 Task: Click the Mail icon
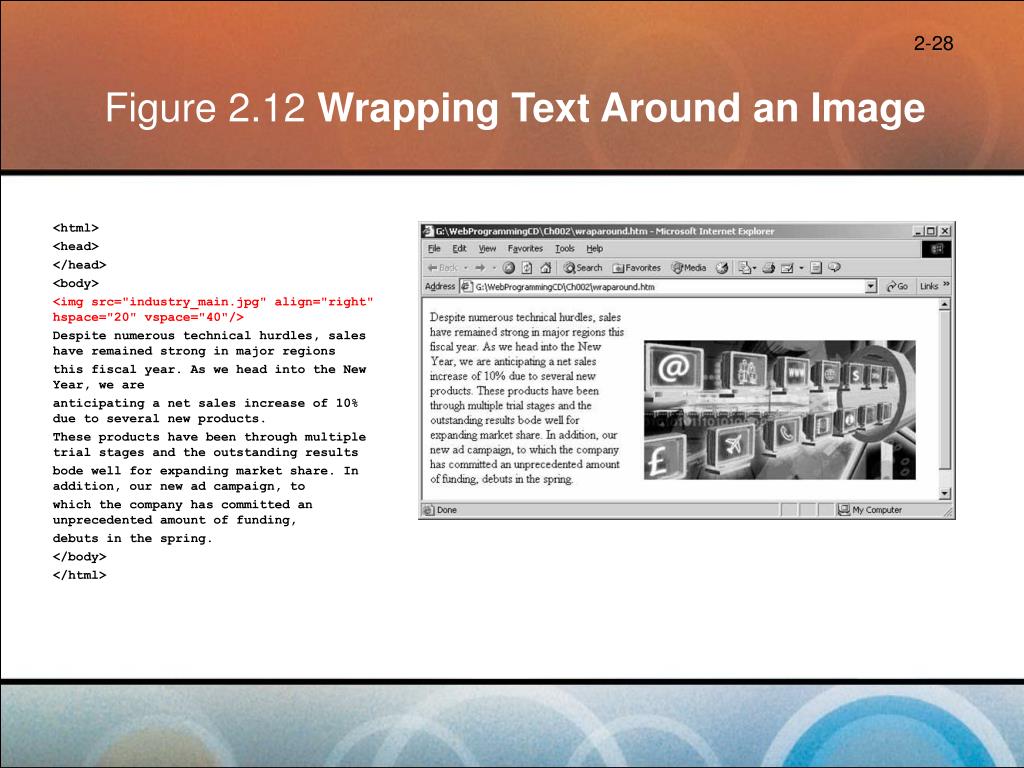point(744,268)
